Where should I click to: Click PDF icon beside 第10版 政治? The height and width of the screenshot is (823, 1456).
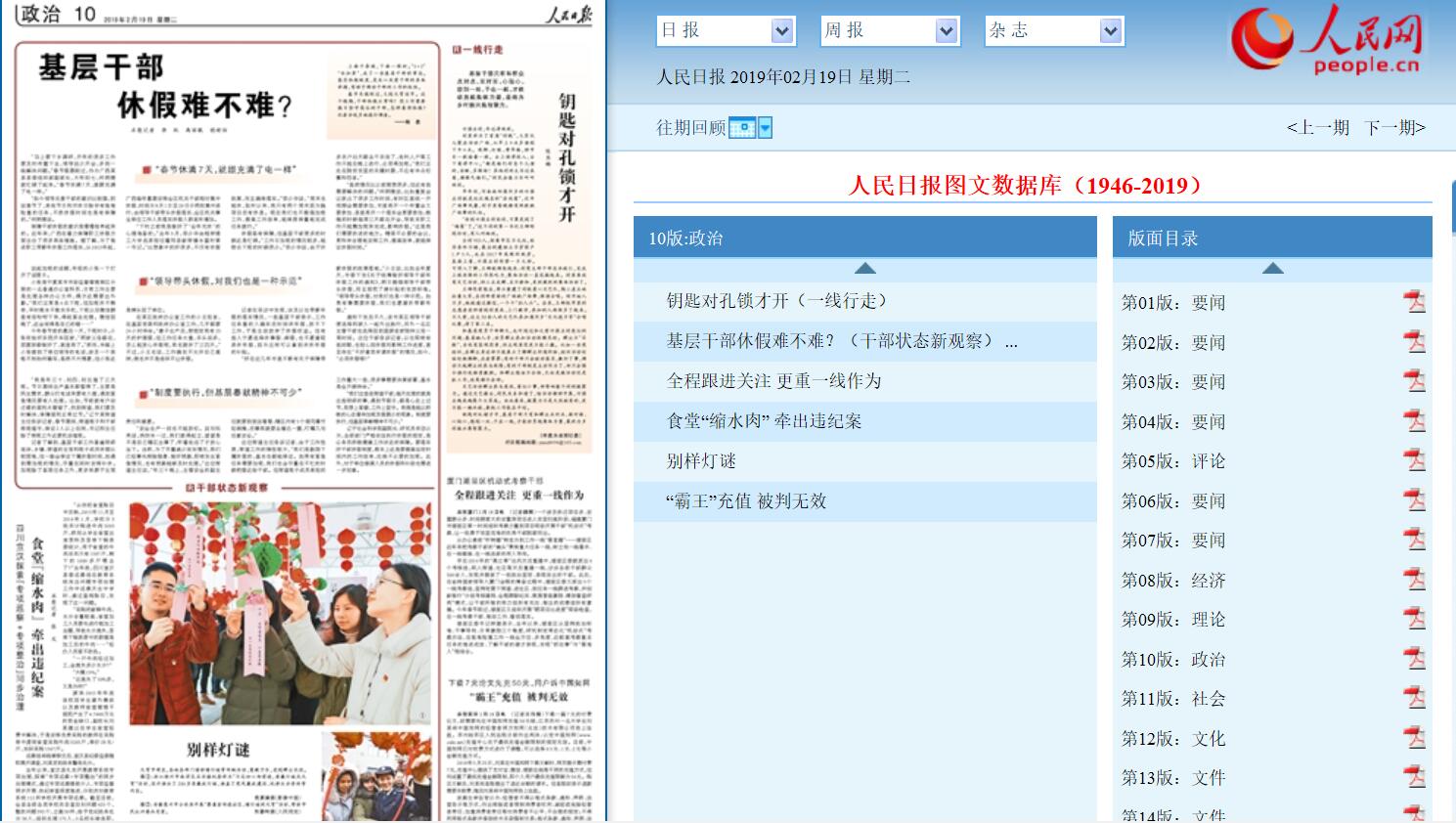(1414, 659)
